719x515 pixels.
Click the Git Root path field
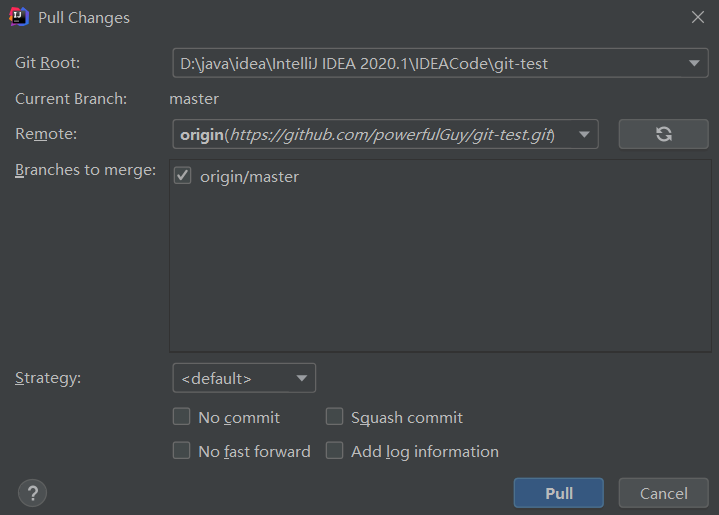[420, 64]
